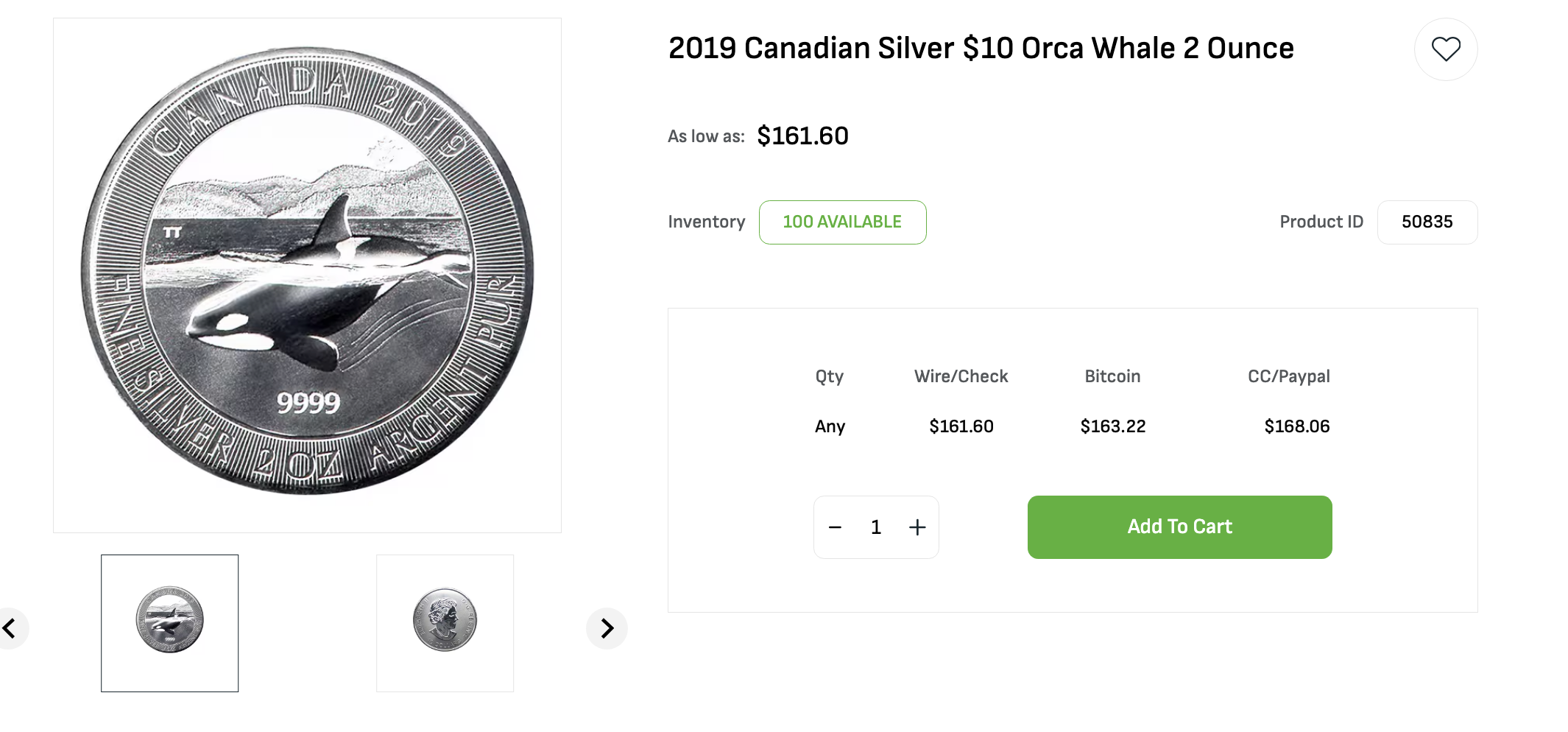This screenshot has height=732, width=1568.
Task: Click the product title heading
Action: point(981,49)
